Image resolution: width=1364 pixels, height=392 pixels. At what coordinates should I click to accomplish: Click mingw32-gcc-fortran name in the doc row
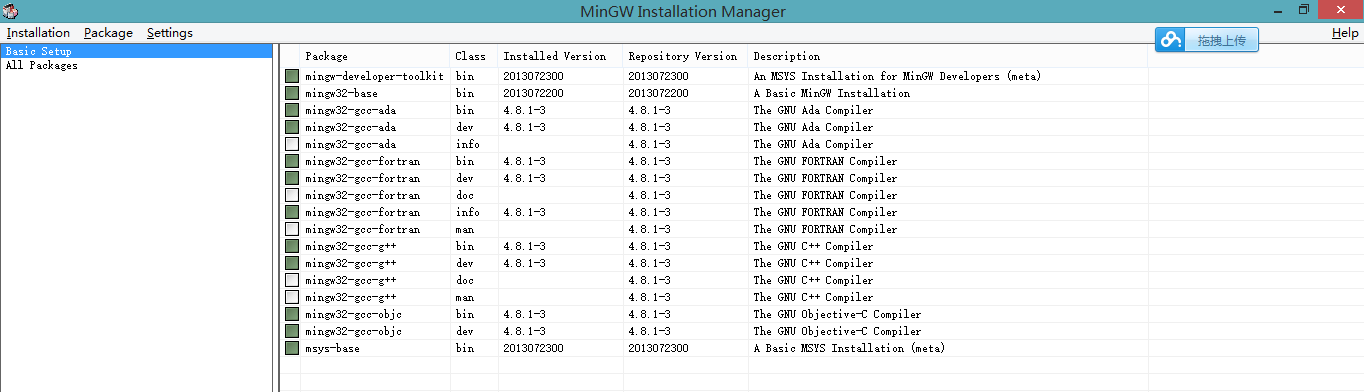point(362,195)
